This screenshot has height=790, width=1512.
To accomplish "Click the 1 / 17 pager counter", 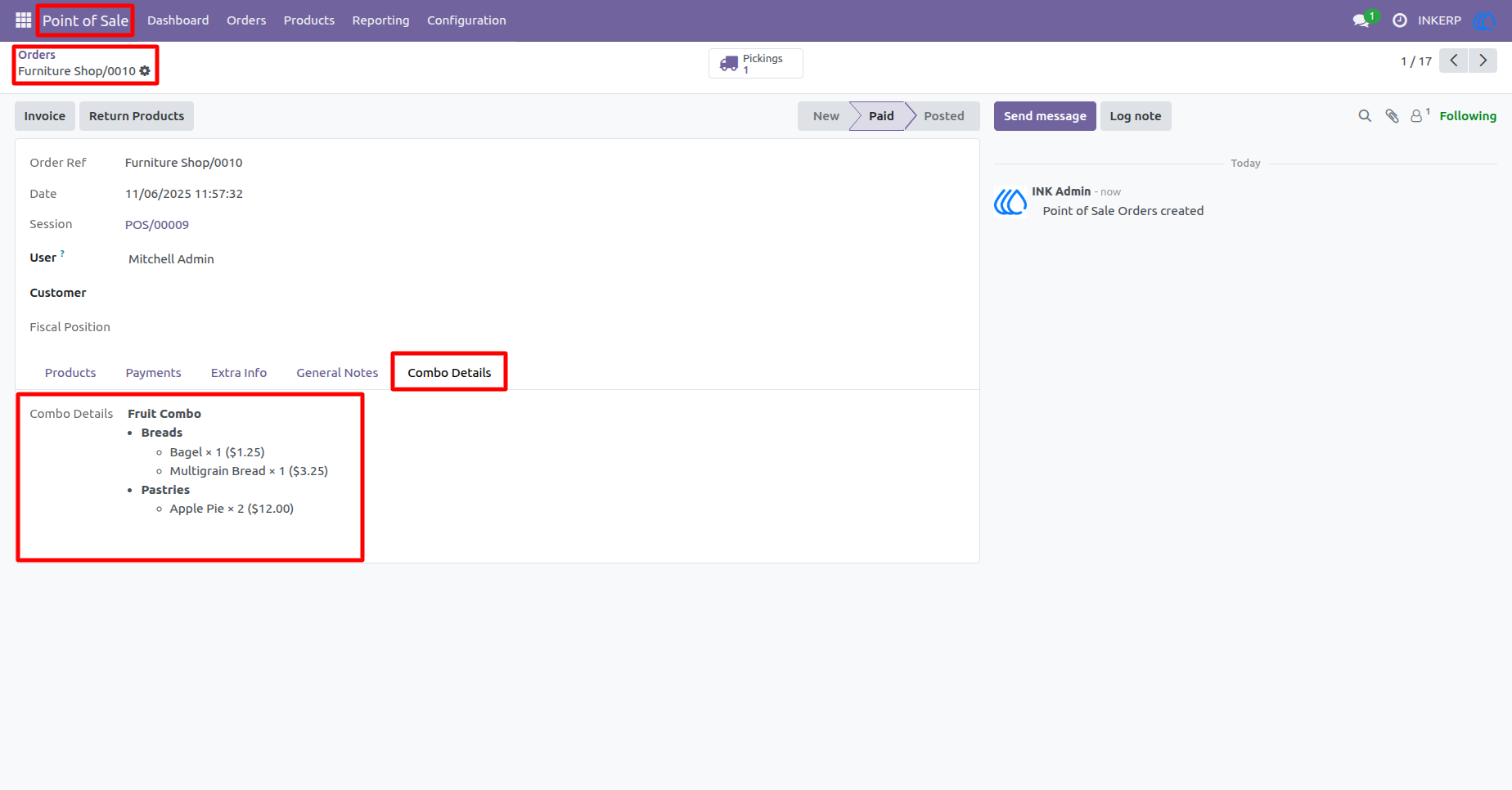I will (1416, 61).
